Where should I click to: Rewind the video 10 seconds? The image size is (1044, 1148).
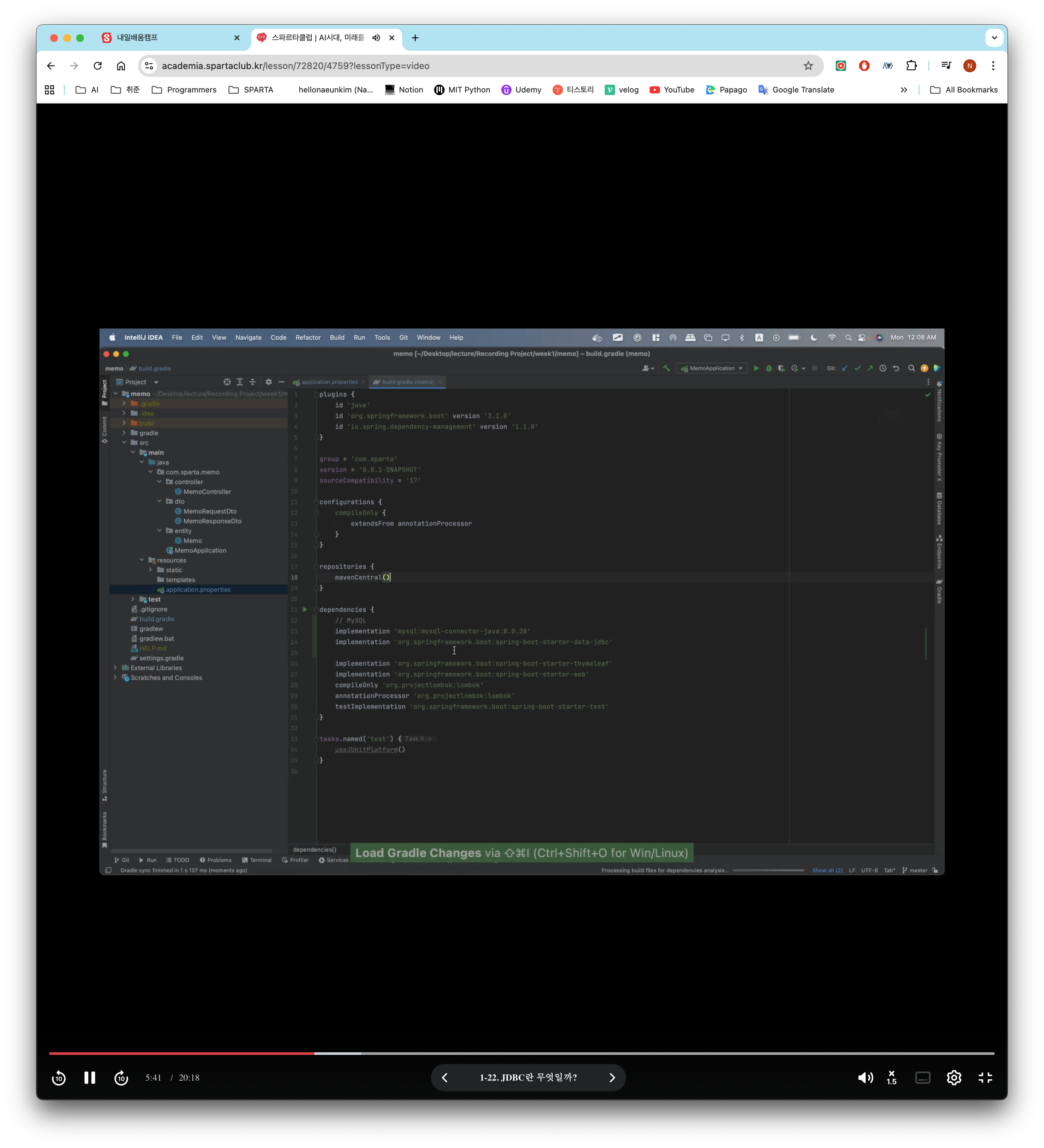pyautogui.click(x=59, y=1077)
